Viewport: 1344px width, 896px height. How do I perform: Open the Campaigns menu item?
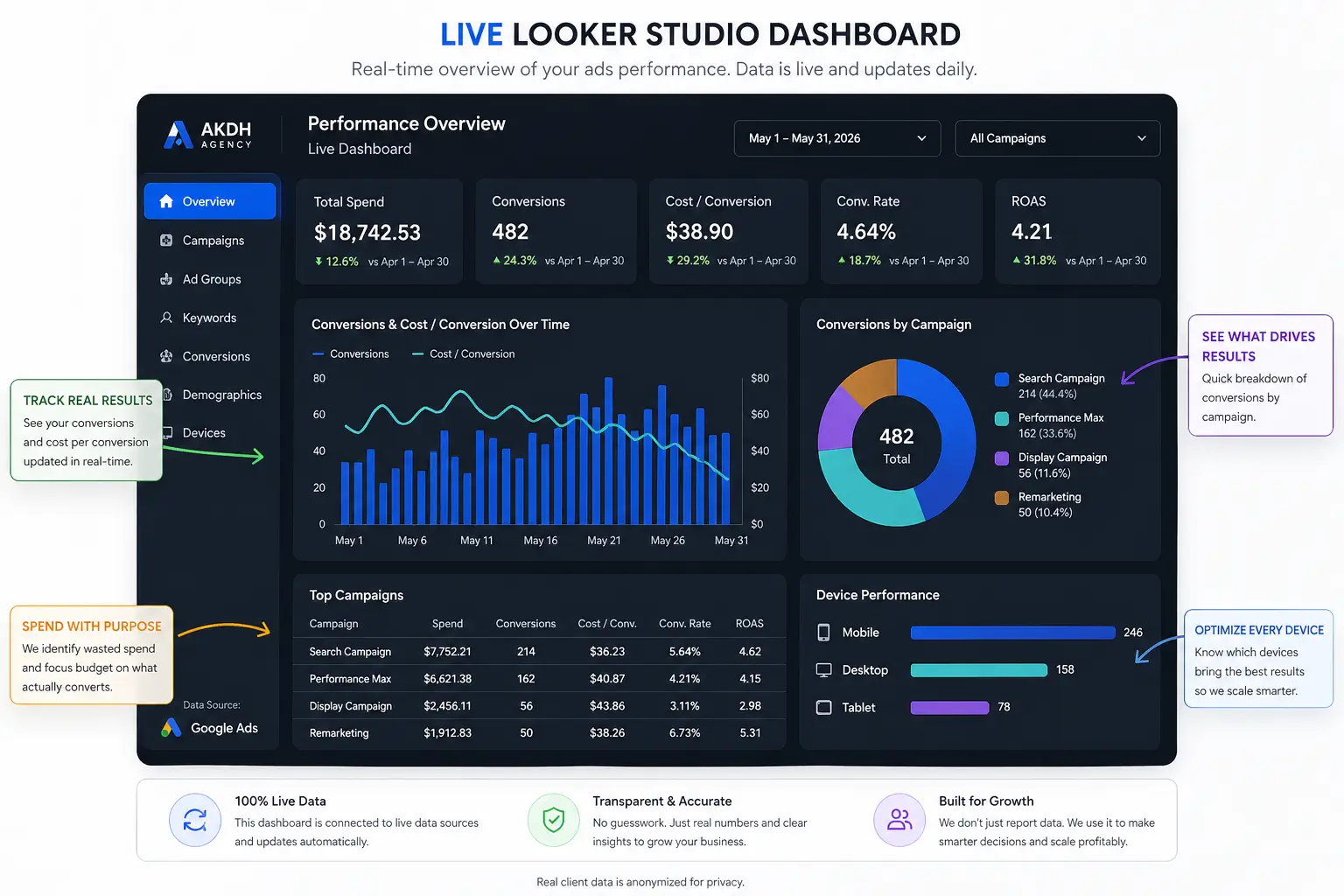(210, 240)
